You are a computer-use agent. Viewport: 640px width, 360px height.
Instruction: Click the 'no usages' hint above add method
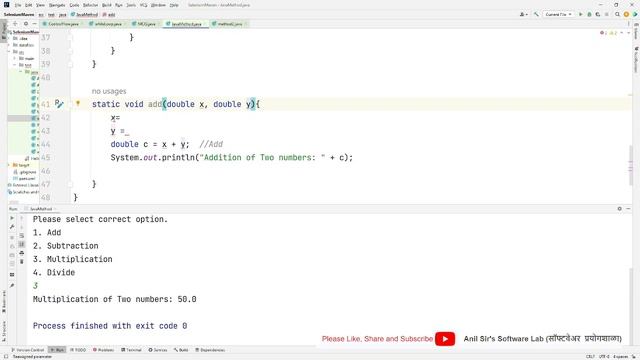click(109, 91)
